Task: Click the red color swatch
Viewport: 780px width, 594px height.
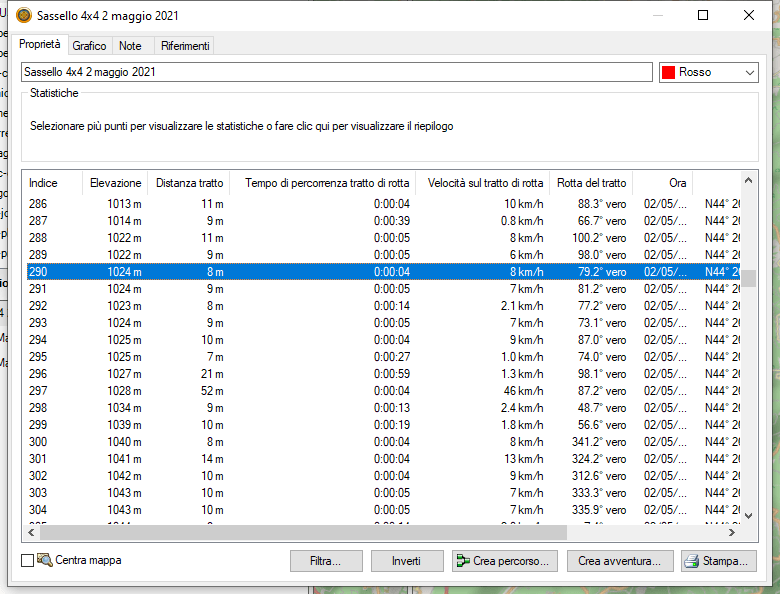Action: 668,73
